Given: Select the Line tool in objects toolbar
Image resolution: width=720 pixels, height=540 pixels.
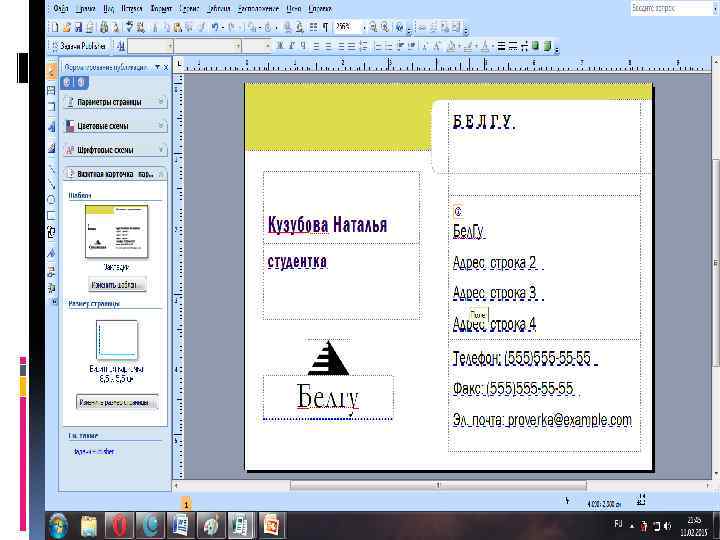Looking at the screenshot, I should tap(51, 170).
